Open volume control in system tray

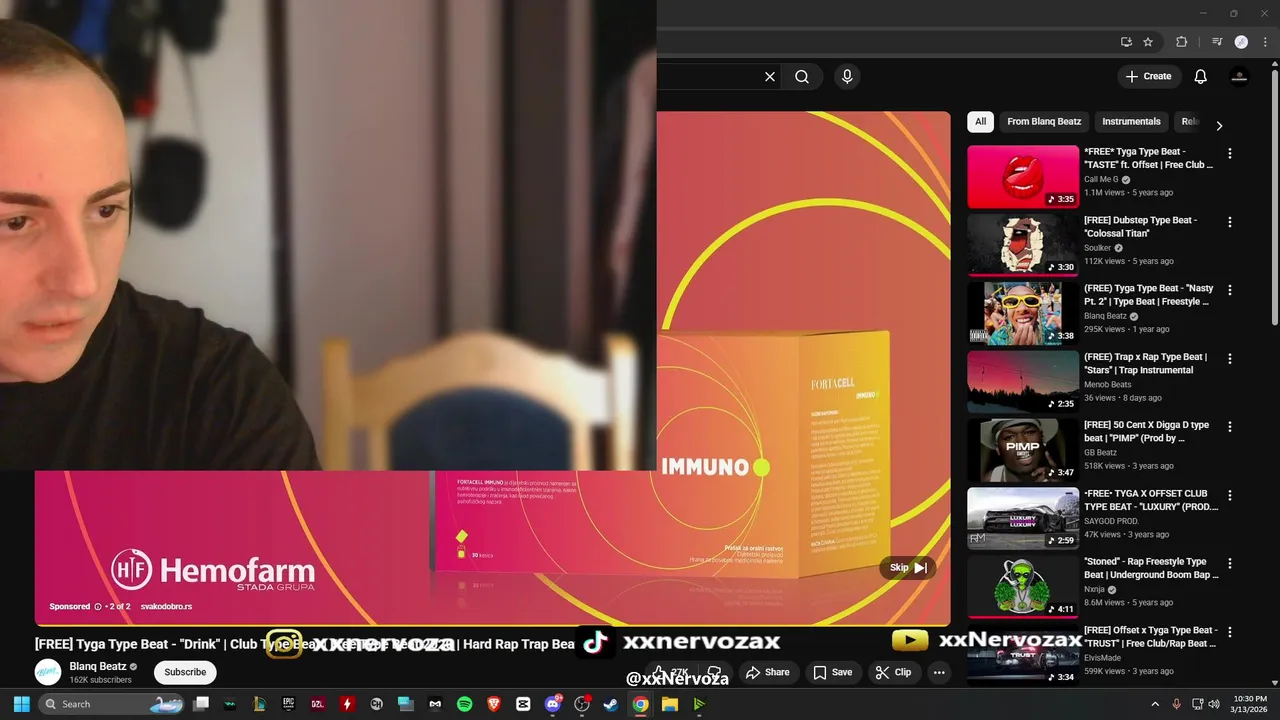coord(1215,704)
